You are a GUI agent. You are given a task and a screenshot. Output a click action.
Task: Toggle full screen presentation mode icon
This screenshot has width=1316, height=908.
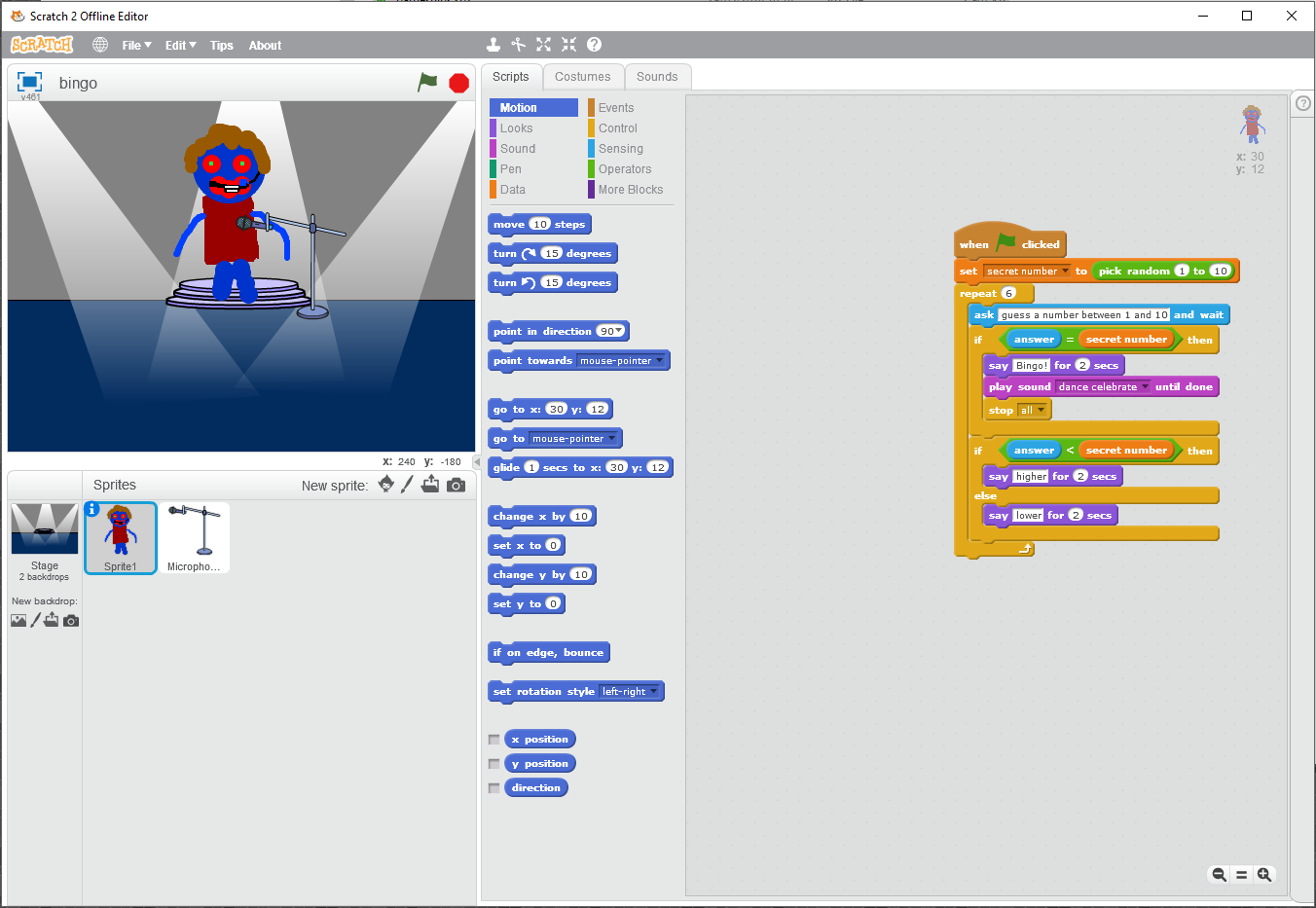click(29, 82)
